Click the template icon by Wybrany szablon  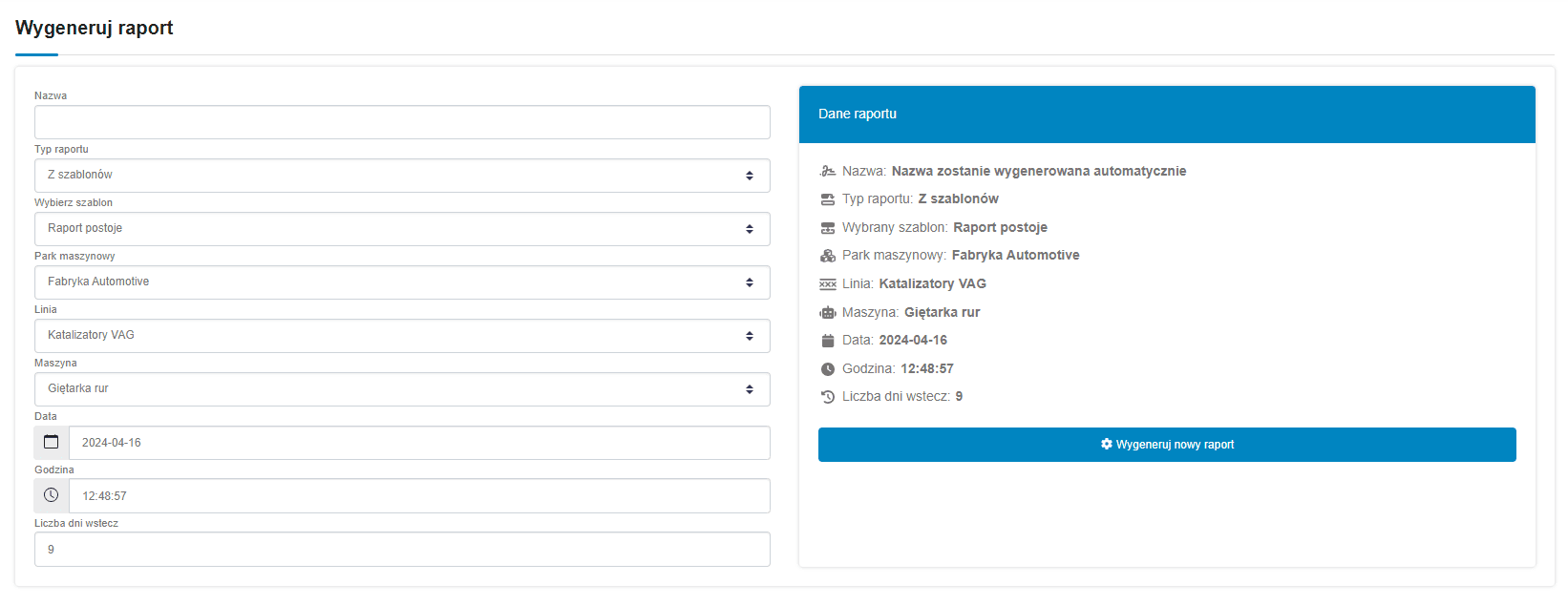[x=828, y=228]
